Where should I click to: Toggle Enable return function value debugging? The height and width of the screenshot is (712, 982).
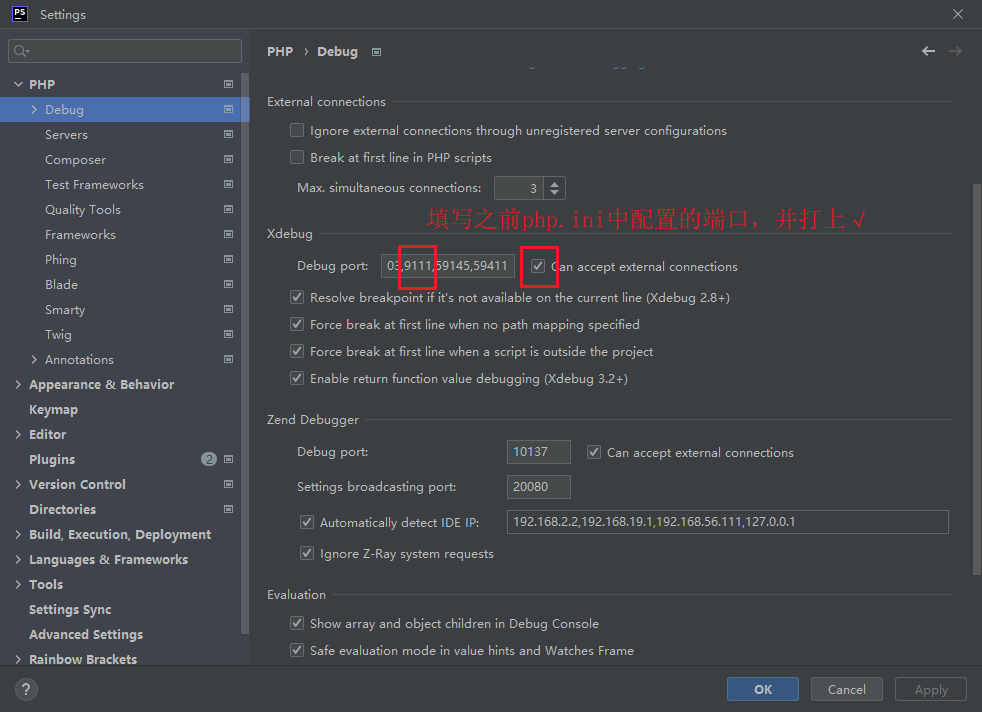click(297, 378)
